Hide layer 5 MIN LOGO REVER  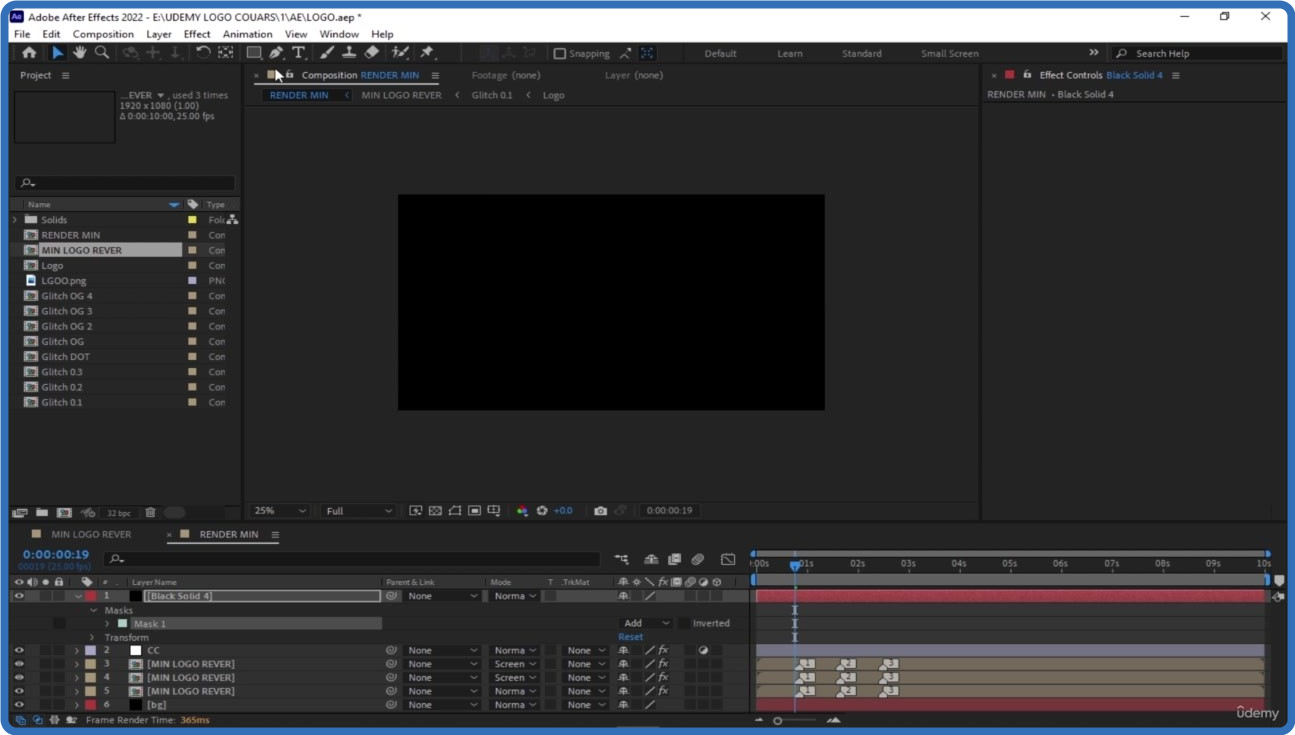click(19, 691)
